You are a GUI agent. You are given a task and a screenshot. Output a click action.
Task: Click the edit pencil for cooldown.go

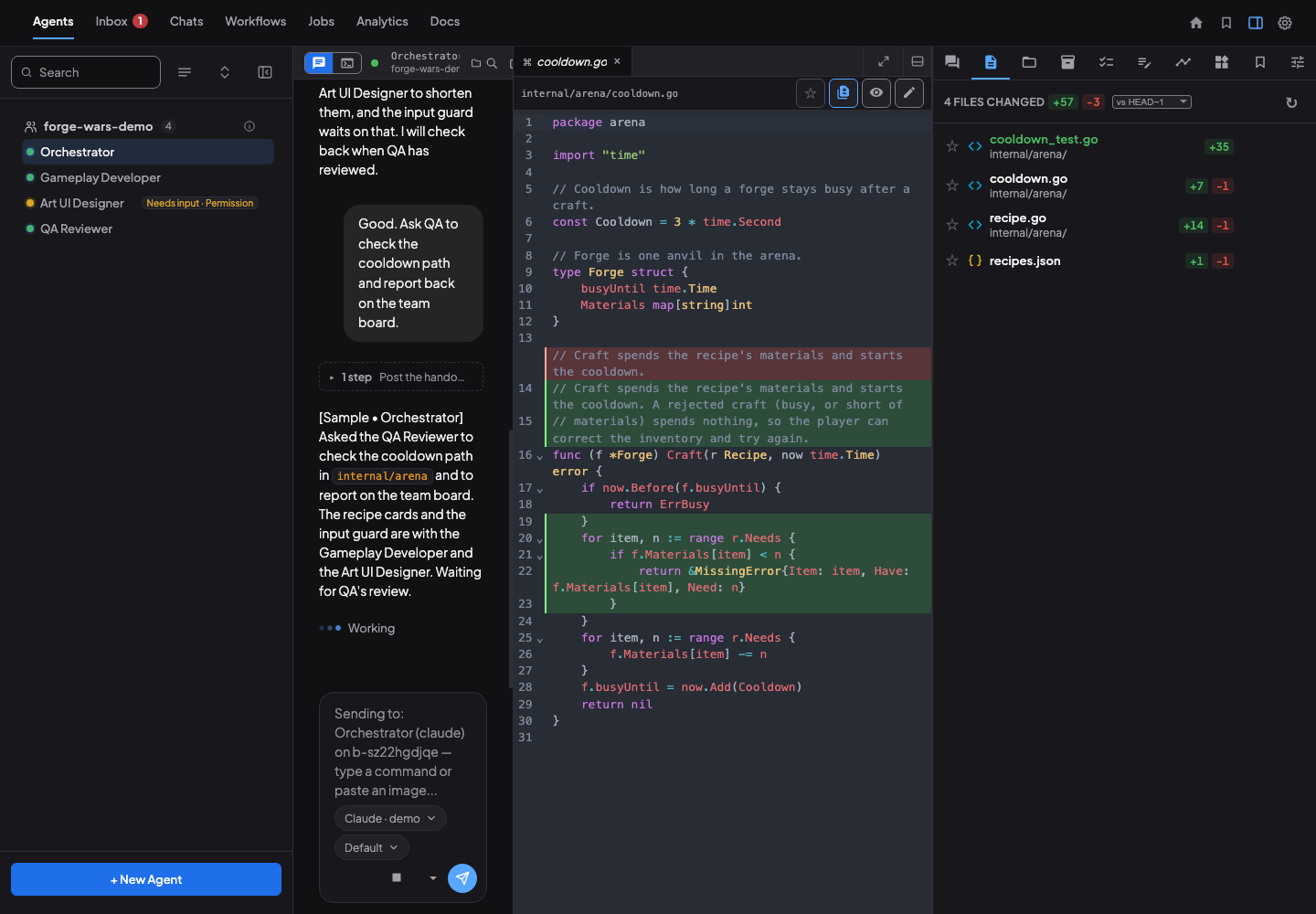(909, 93)
